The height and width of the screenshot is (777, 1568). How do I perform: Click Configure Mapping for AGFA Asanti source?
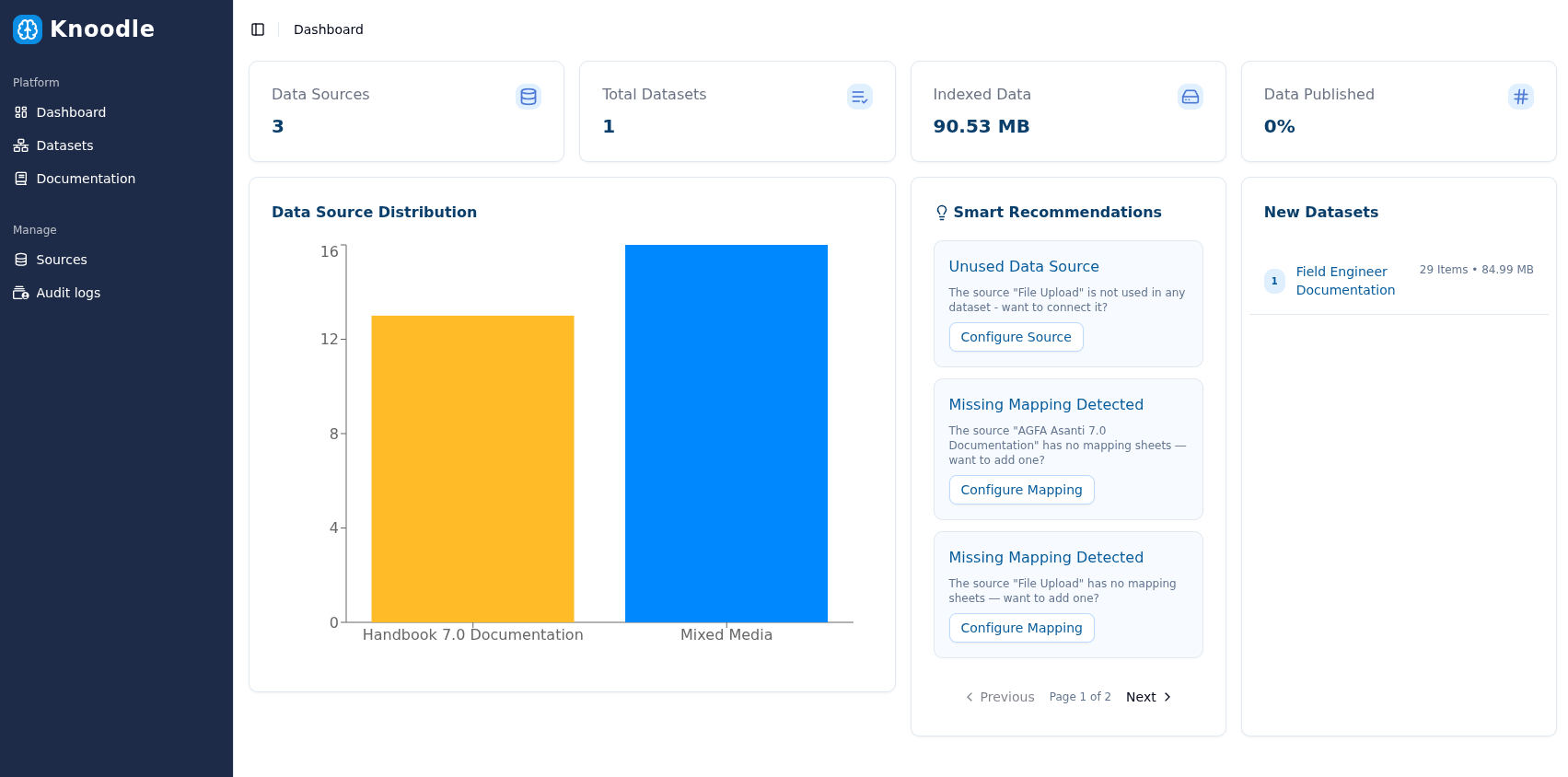[x=1021, y=490]
